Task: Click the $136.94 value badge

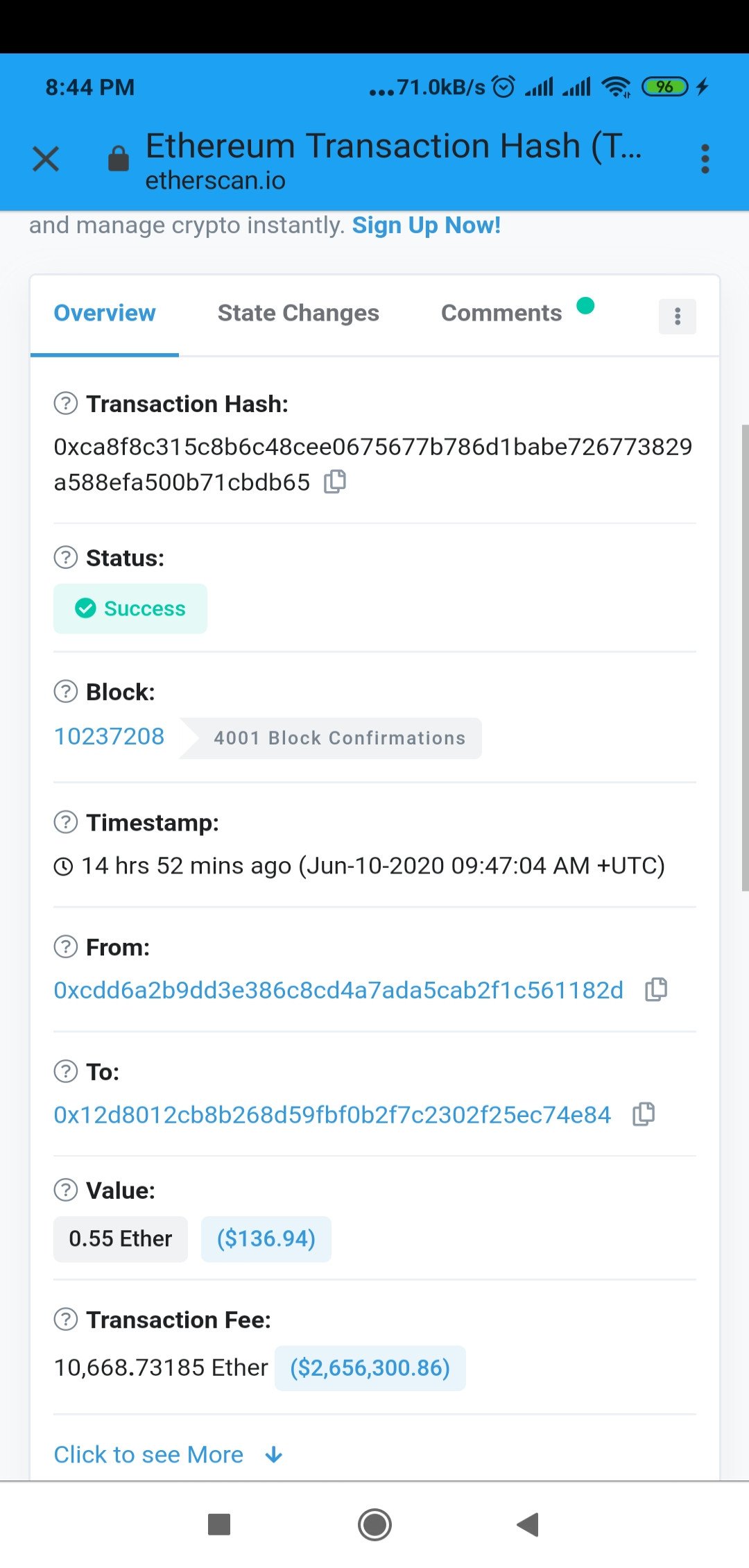Action: click(x=266, y=1239)
